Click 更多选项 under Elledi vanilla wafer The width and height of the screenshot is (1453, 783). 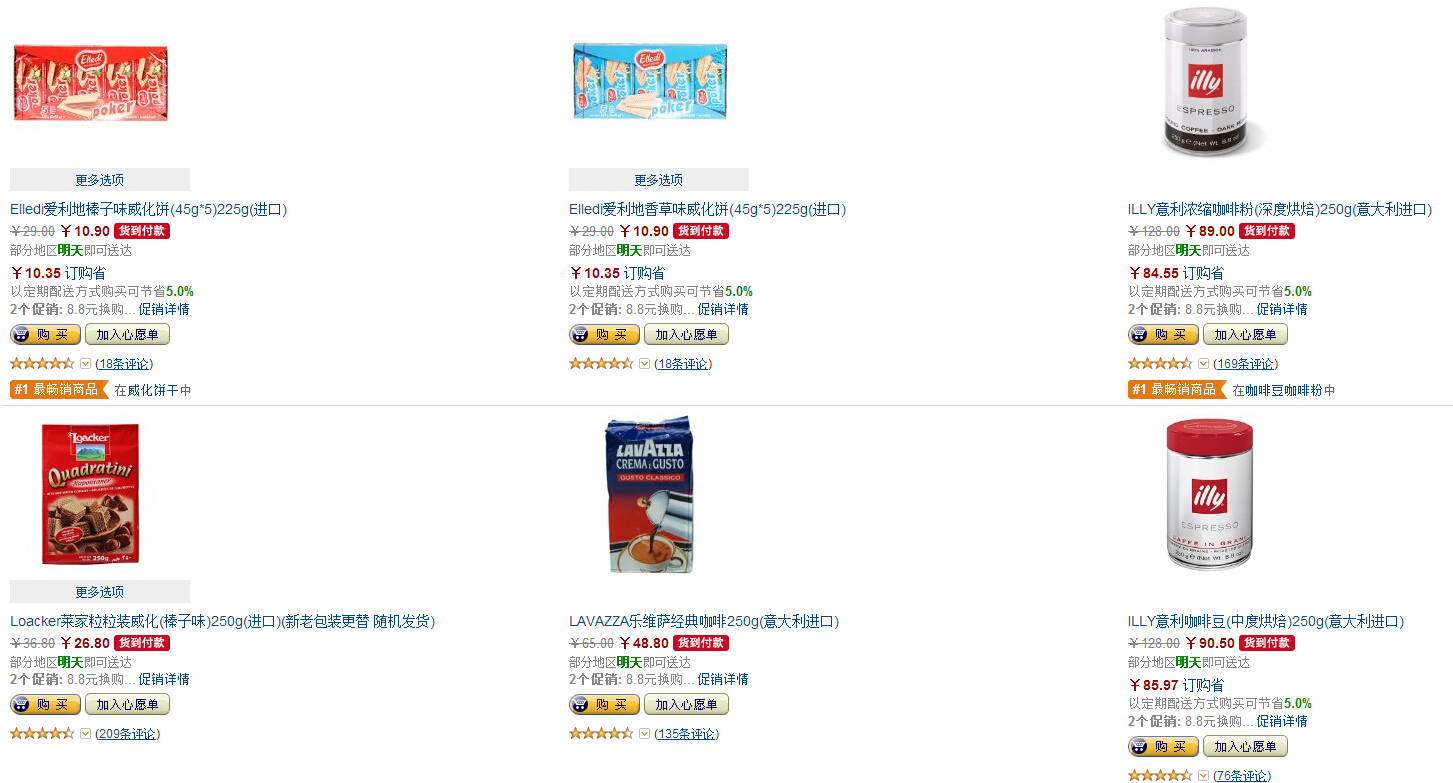(x=659, y=180)
